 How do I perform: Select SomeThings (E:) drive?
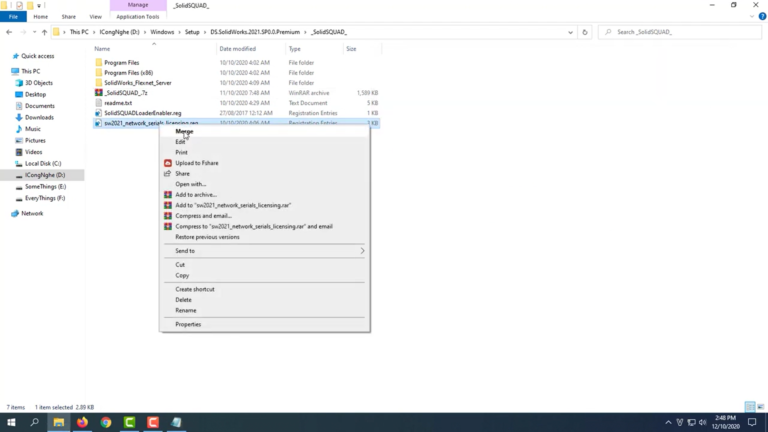pos(46,187)
